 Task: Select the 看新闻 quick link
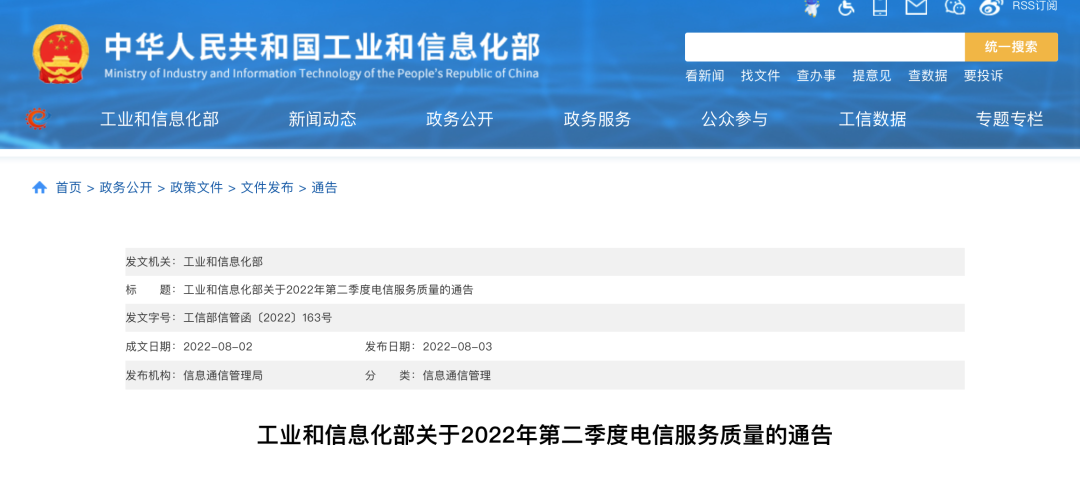(x=705, y=76)
